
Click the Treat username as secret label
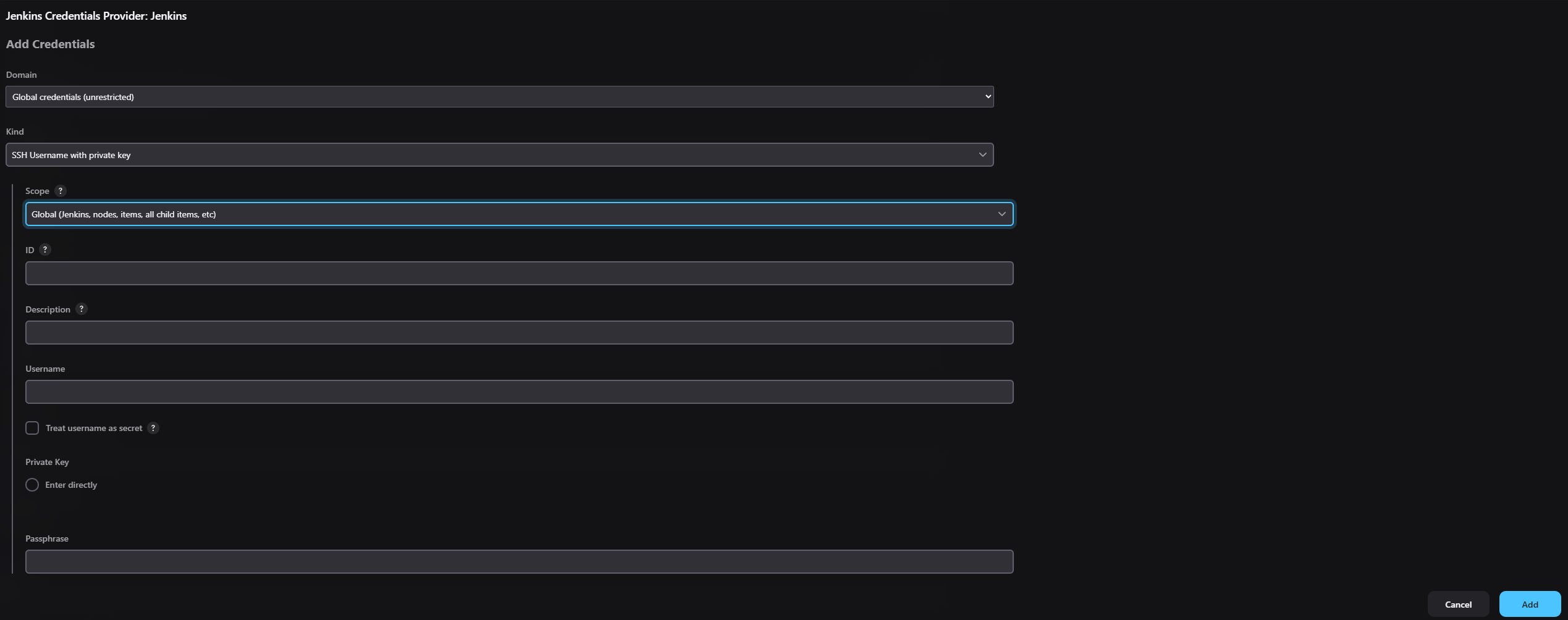[94, 428]
